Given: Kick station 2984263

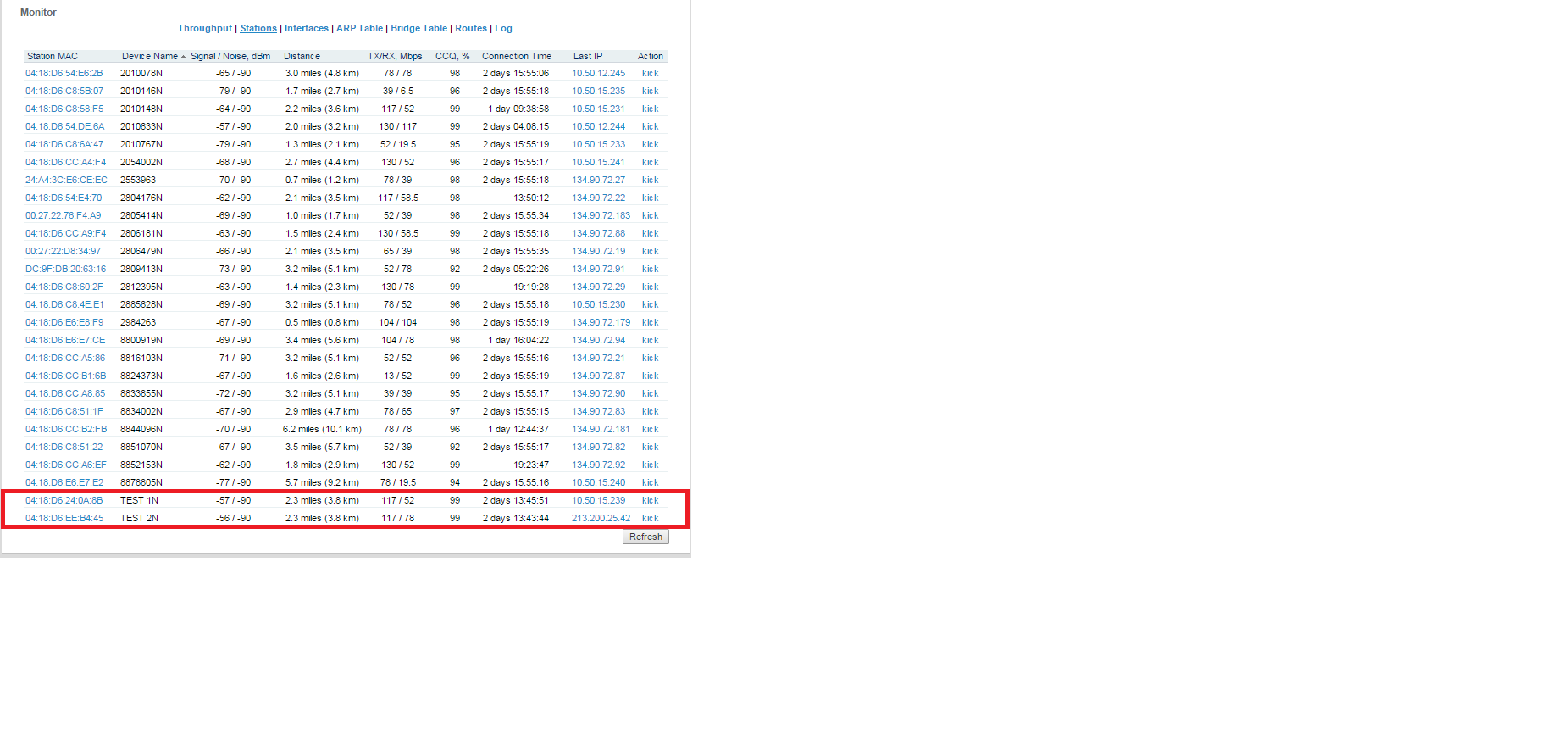Looking at the screenshot, I should 650,322.
